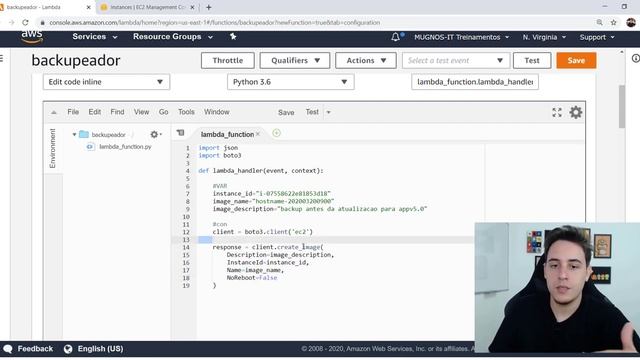Toggle fullscreen editor icon
Image resolution: width=640 pixels, height=360 pixels.
pos(557,112)
